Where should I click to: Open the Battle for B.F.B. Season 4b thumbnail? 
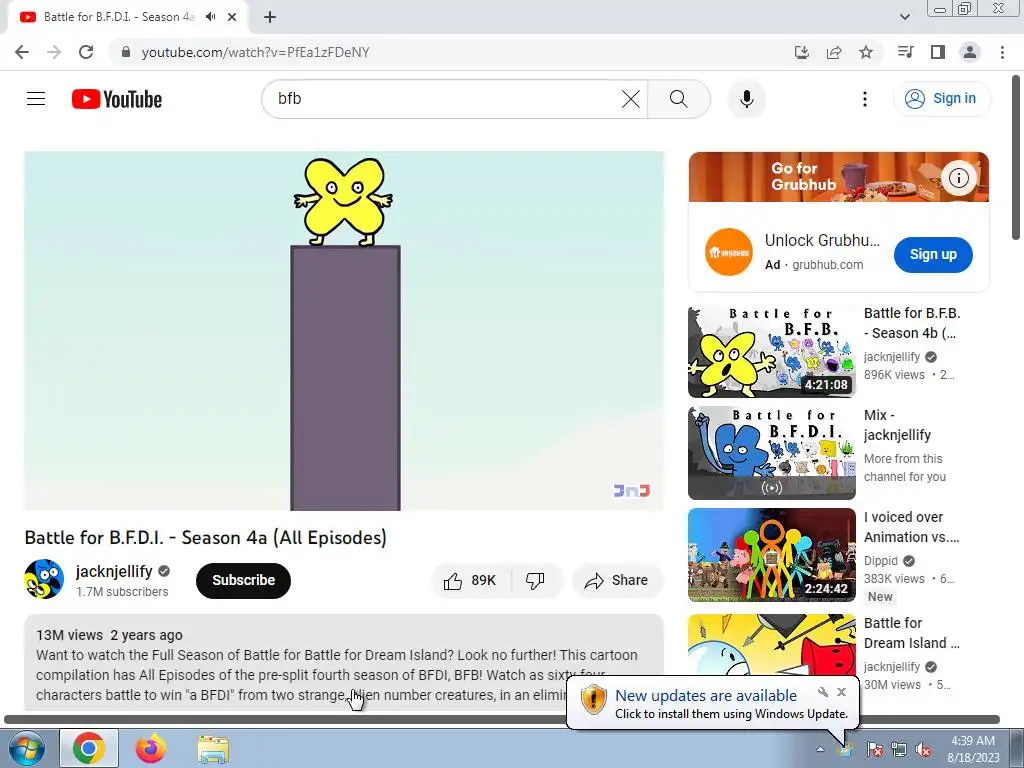click(x=772, y=351)
